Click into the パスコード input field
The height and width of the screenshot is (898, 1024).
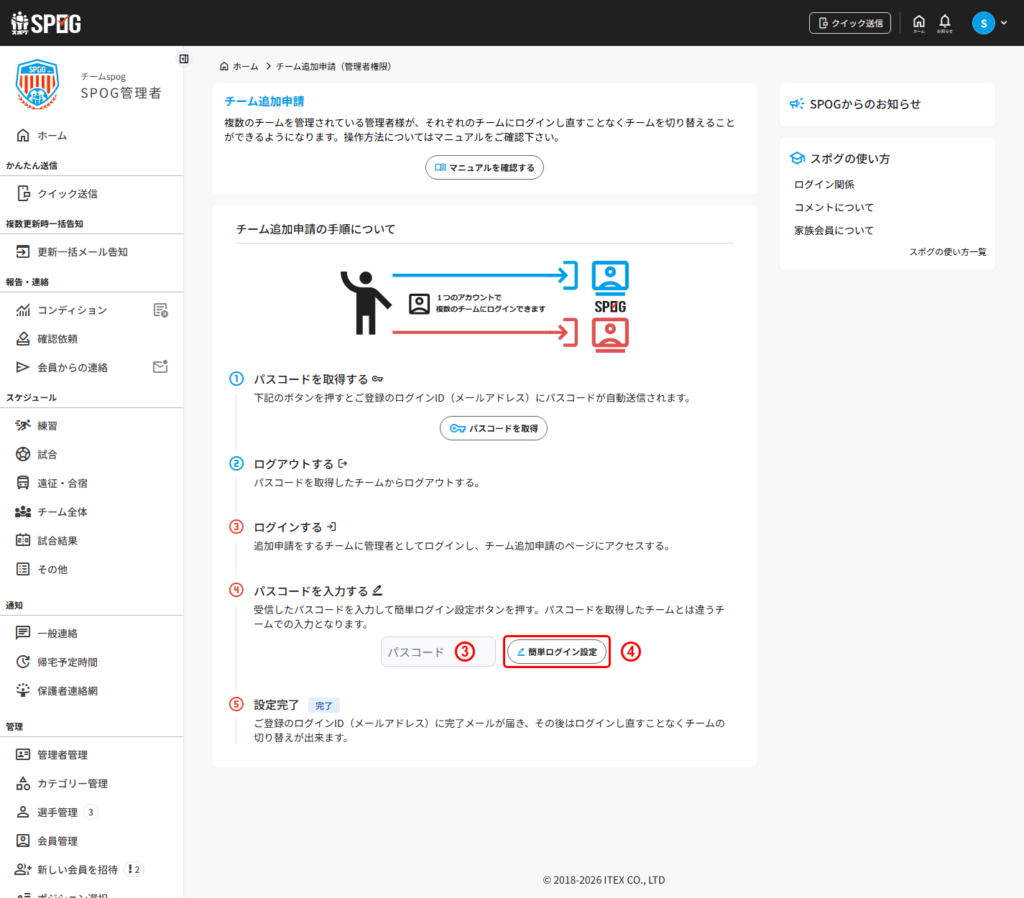point(438,652)
